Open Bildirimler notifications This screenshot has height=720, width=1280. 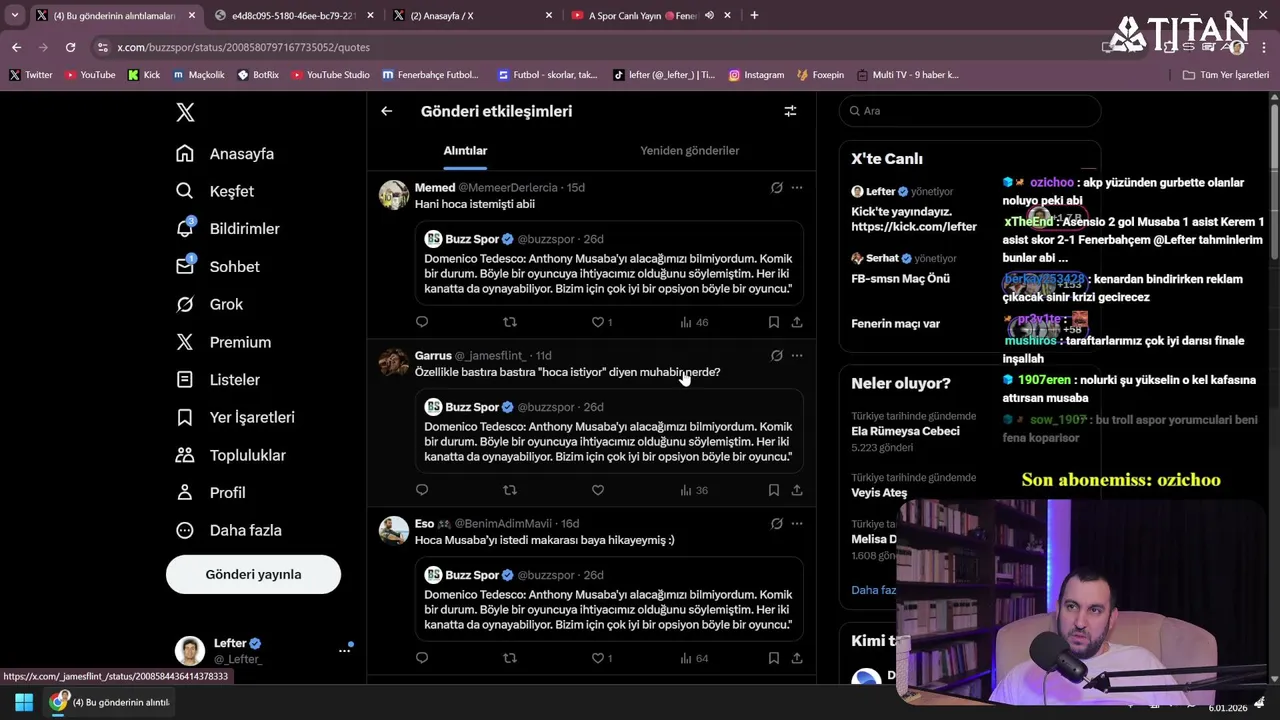tap(228, 229)
